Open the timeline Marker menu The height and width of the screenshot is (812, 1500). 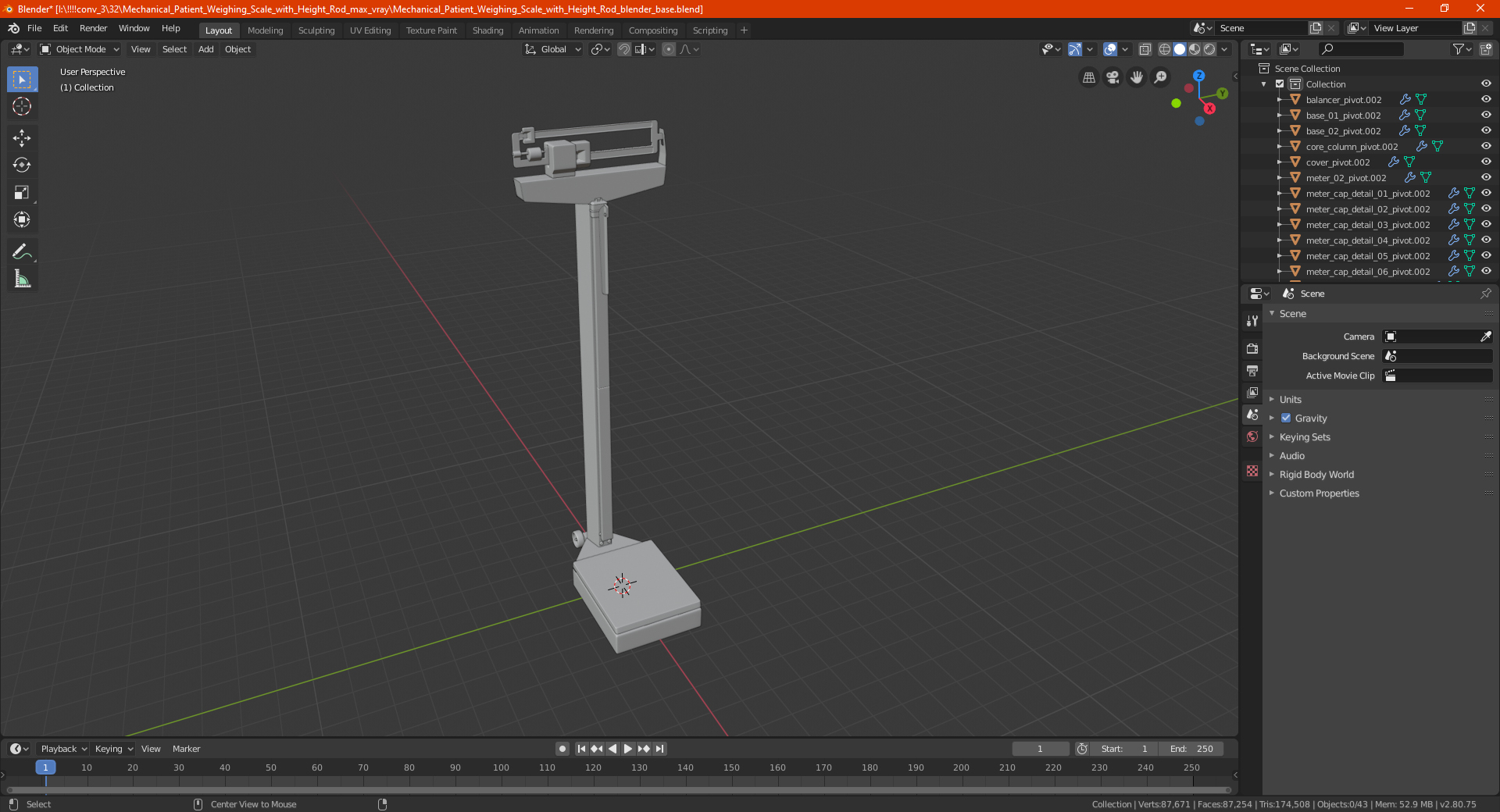pyautogui.click(x=186, y=749)
